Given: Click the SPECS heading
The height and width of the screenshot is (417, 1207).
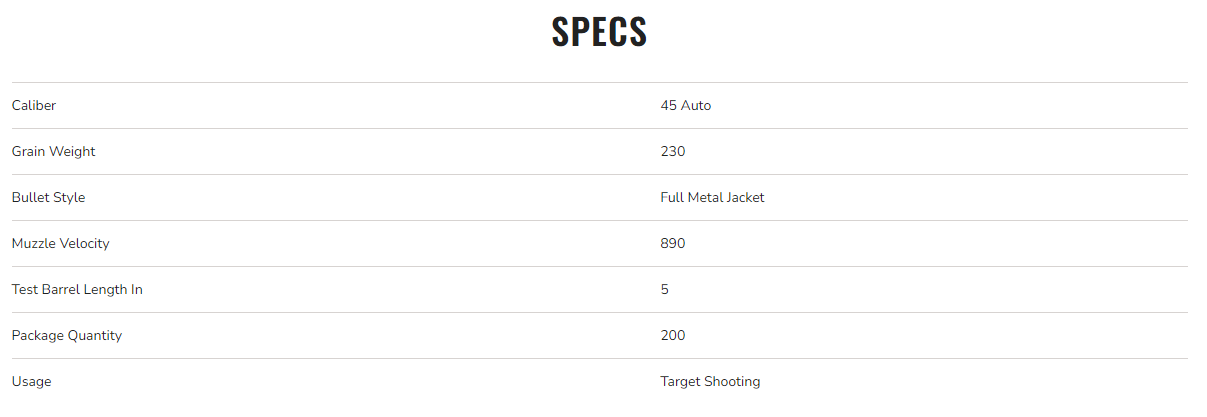Looking at the screenshot, I should click(599, 32).
